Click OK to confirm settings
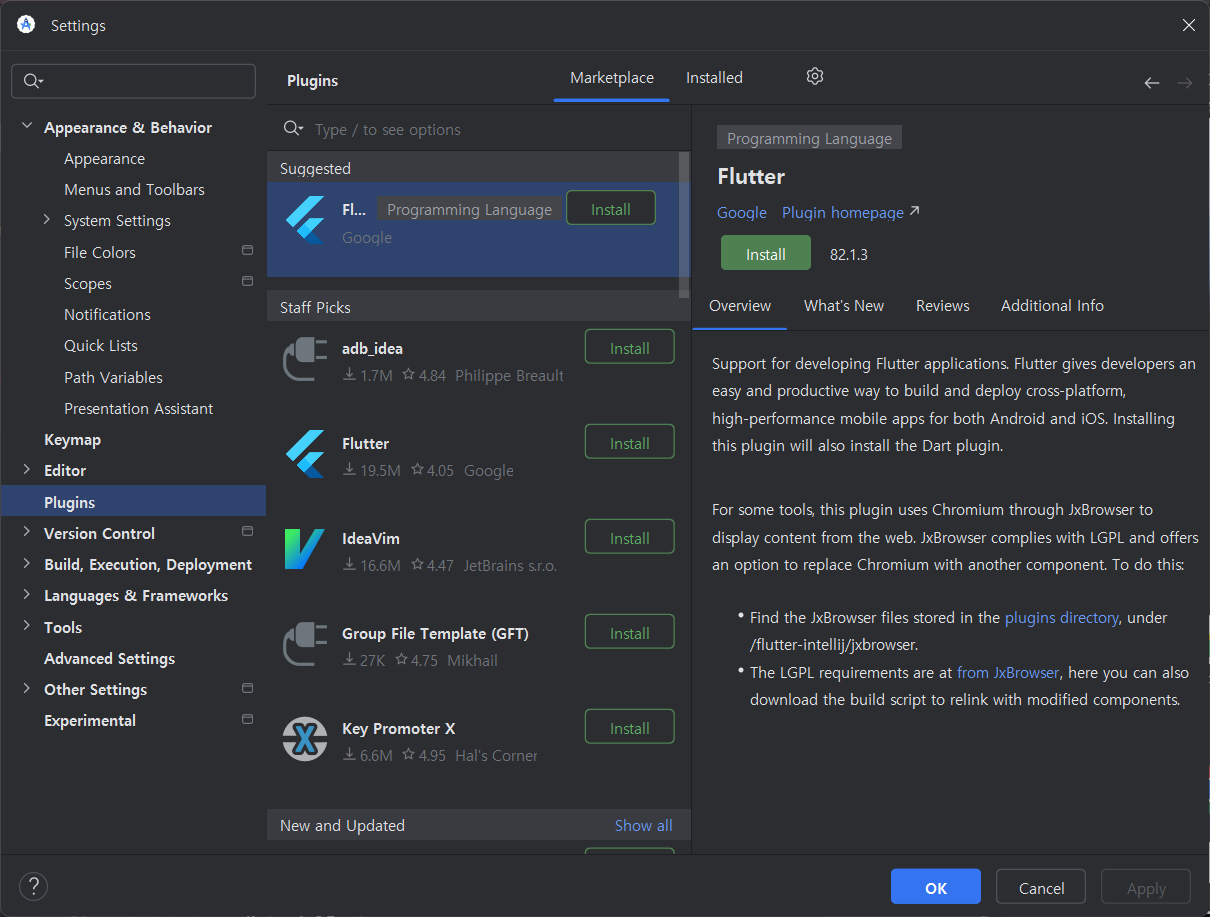Image resolution: width=1210 pixels, height=917 pixels. 936,887
